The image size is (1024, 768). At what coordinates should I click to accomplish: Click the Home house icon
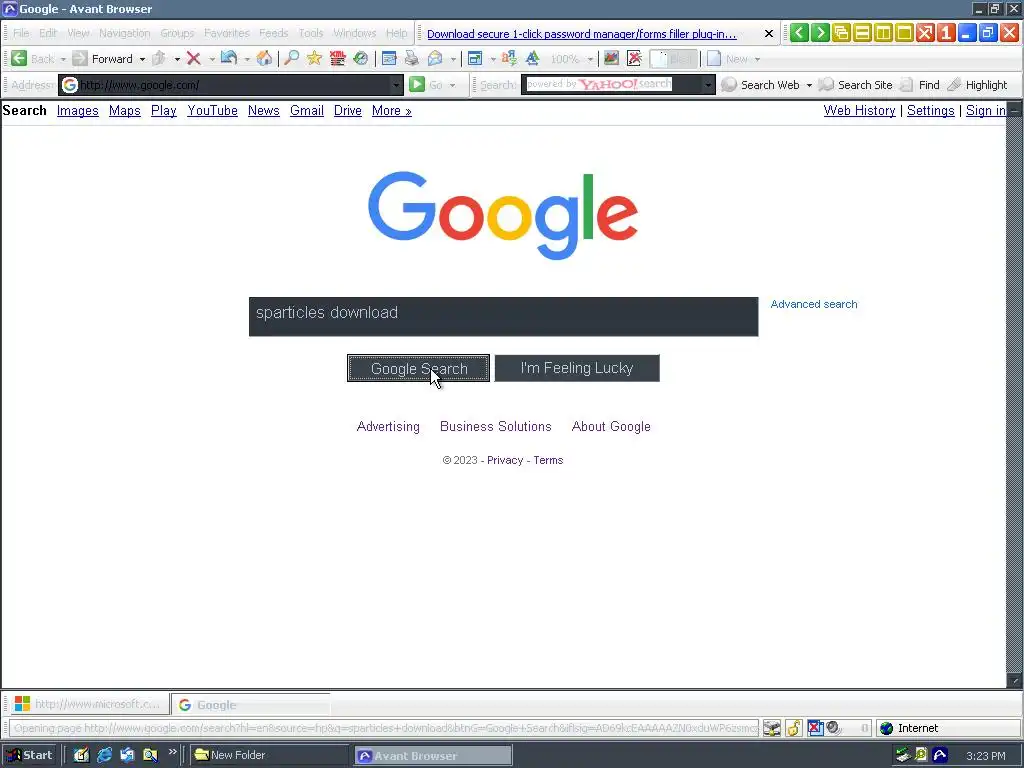(x=264, y=59)
